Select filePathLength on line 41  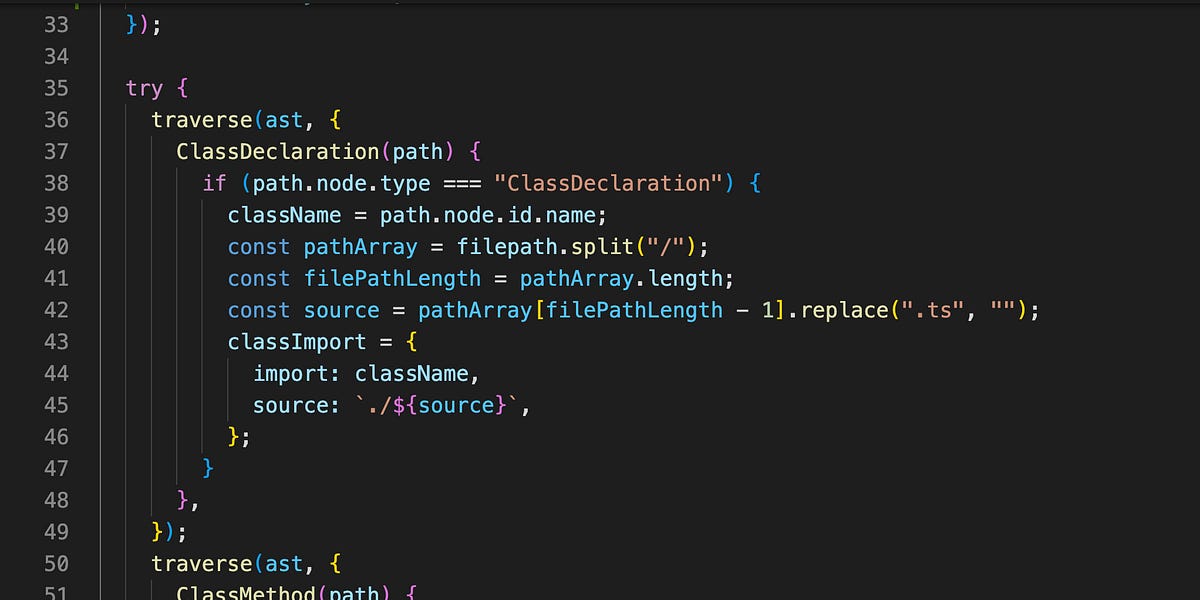392,278
